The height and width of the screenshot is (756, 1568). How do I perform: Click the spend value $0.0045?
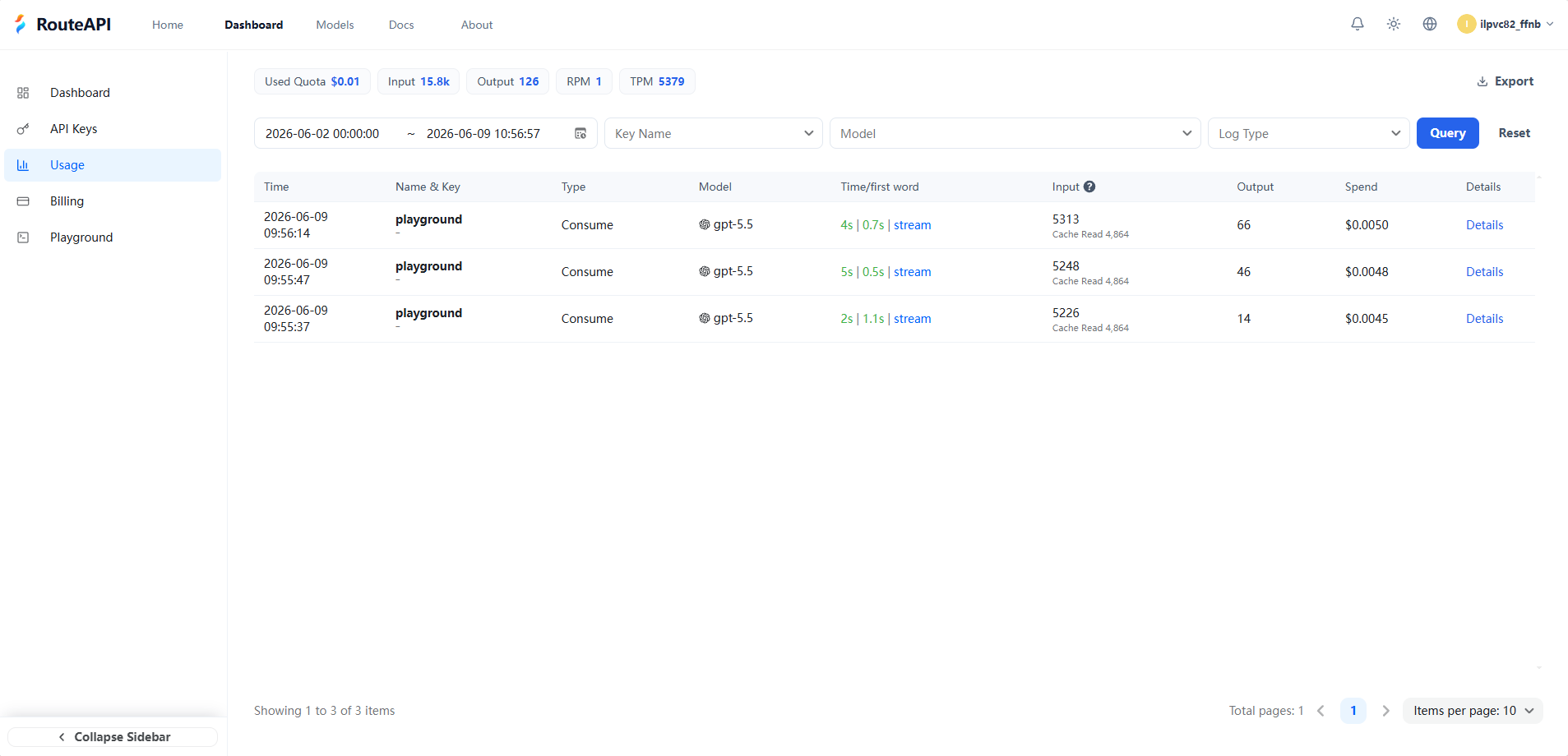point(1367,319)
